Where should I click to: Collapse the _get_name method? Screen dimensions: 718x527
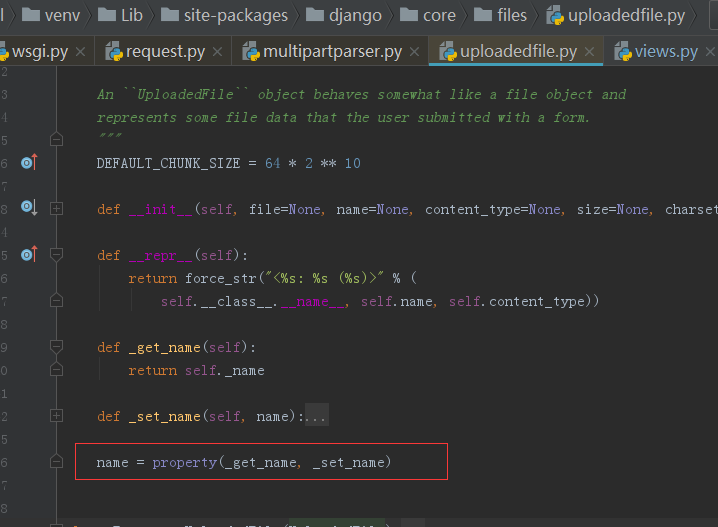pos(56,347)
